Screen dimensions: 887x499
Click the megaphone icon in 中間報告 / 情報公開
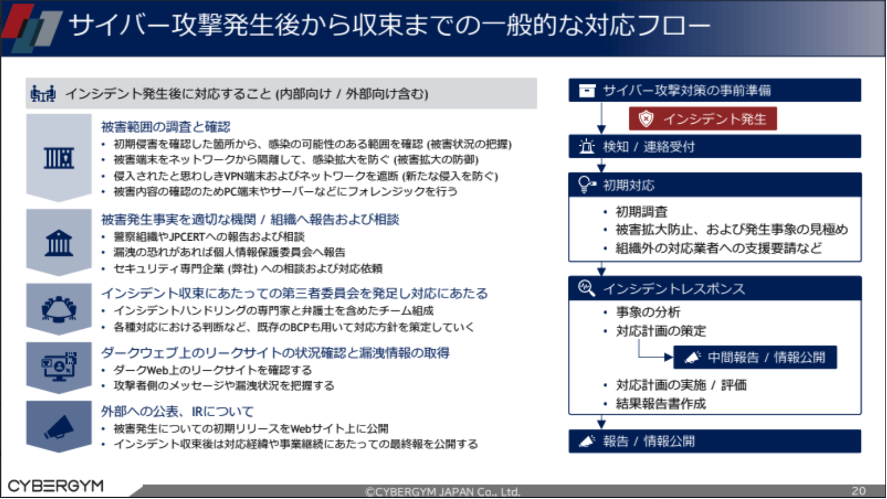pyautogui.click(x=692, y=358)
